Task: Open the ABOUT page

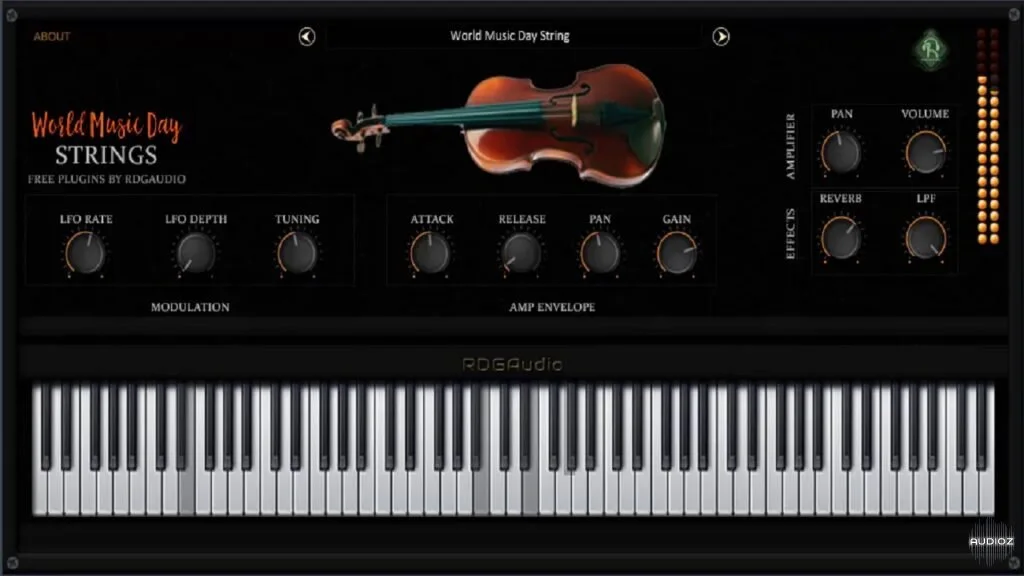Action: pos(52,37)
